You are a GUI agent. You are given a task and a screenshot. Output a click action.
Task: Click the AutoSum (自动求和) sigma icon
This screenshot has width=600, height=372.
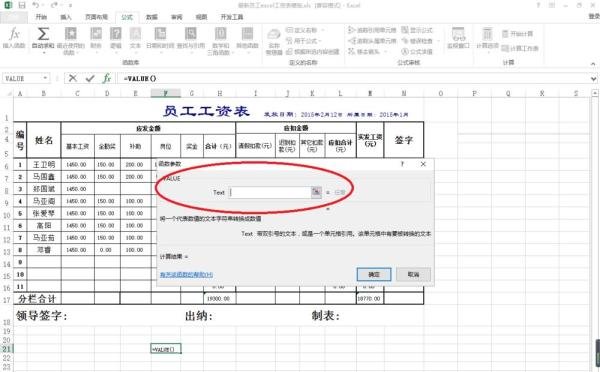pos(43,38)
